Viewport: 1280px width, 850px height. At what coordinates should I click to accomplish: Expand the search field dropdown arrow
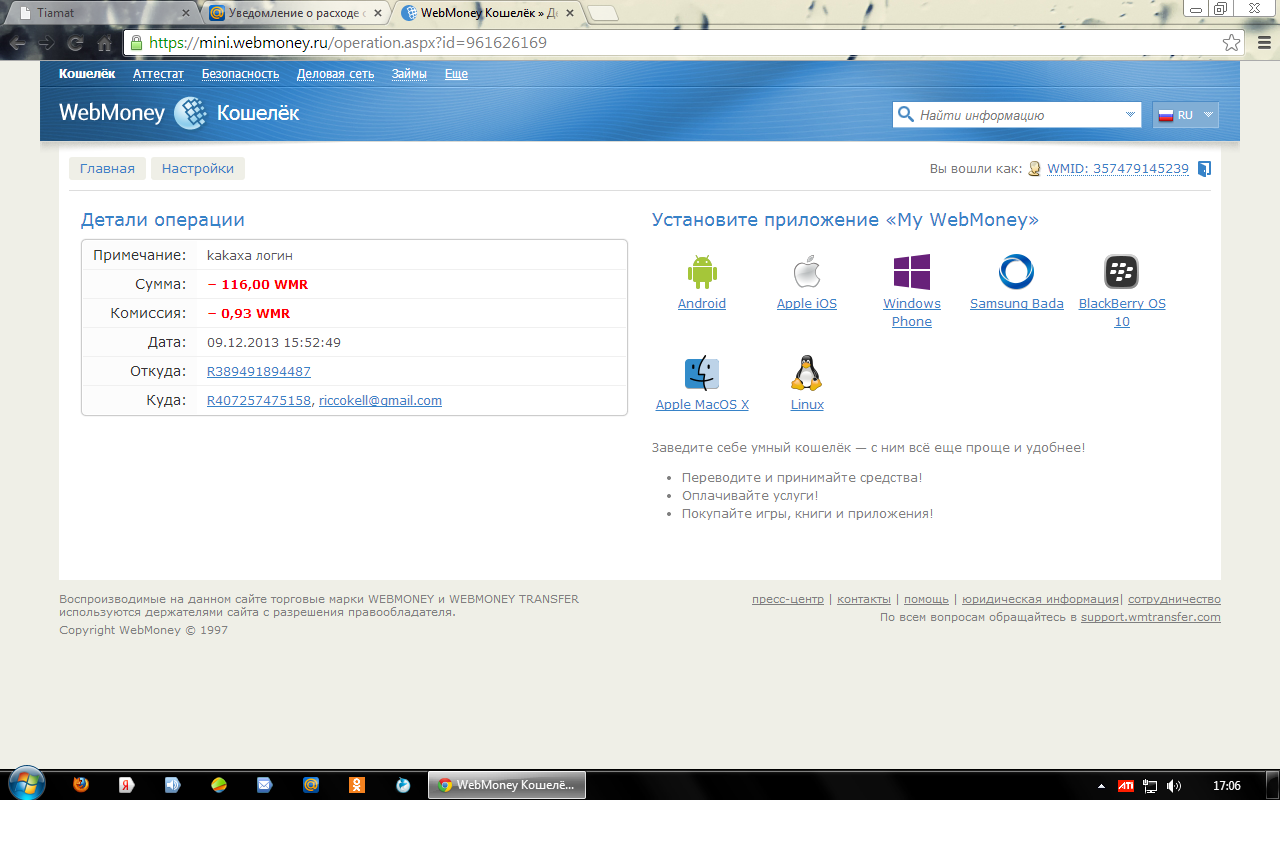coord(1130,115)
